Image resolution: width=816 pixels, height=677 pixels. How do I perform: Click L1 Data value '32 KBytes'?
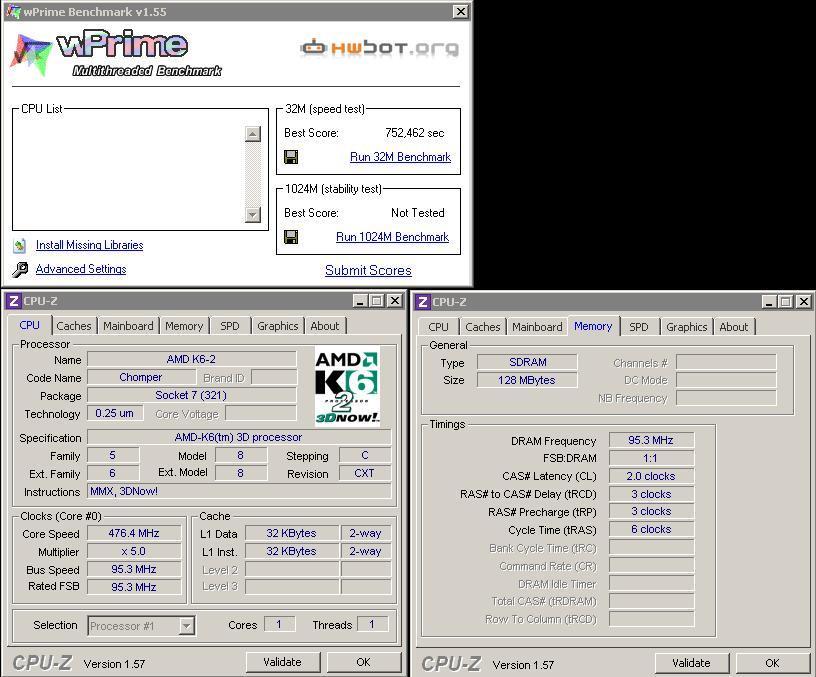[291, 533]
